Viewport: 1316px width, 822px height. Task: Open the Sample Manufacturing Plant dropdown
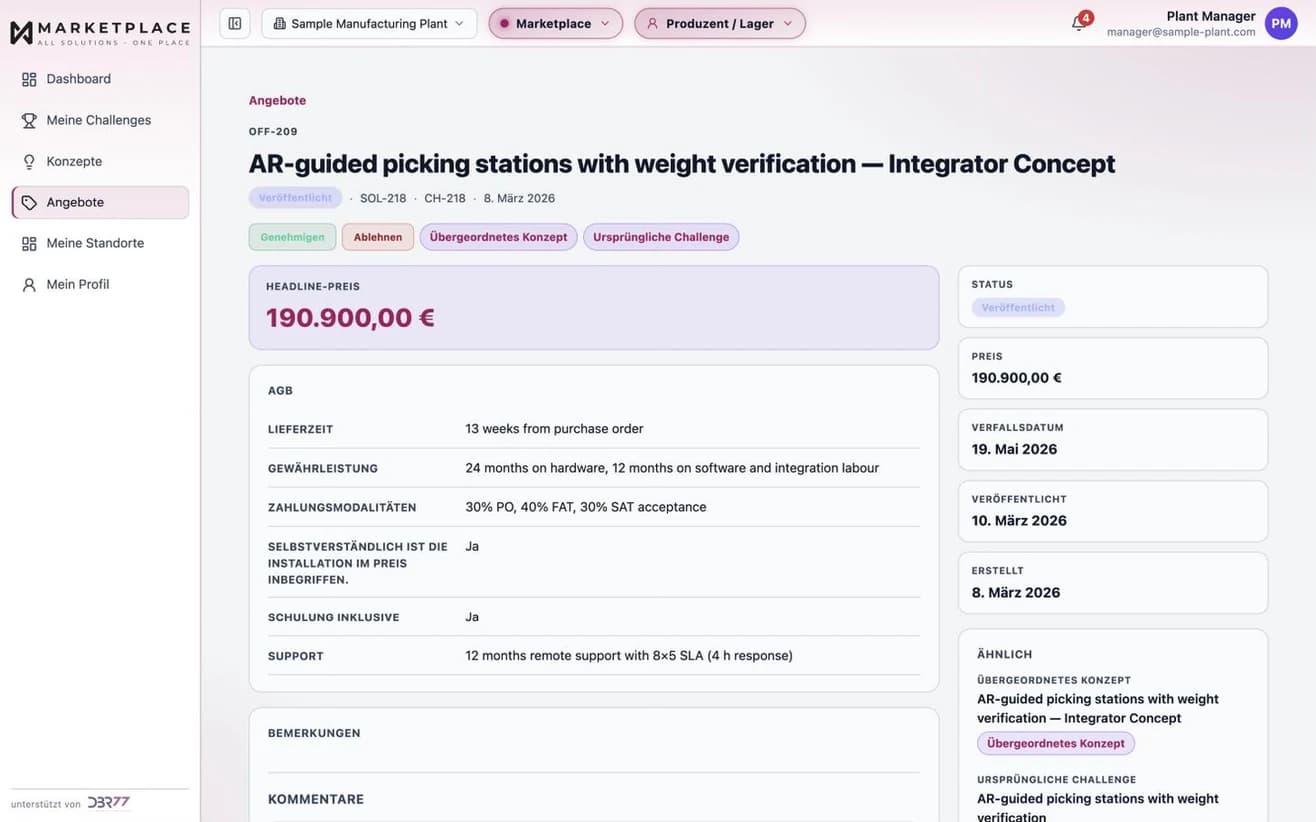coord(369,23)
